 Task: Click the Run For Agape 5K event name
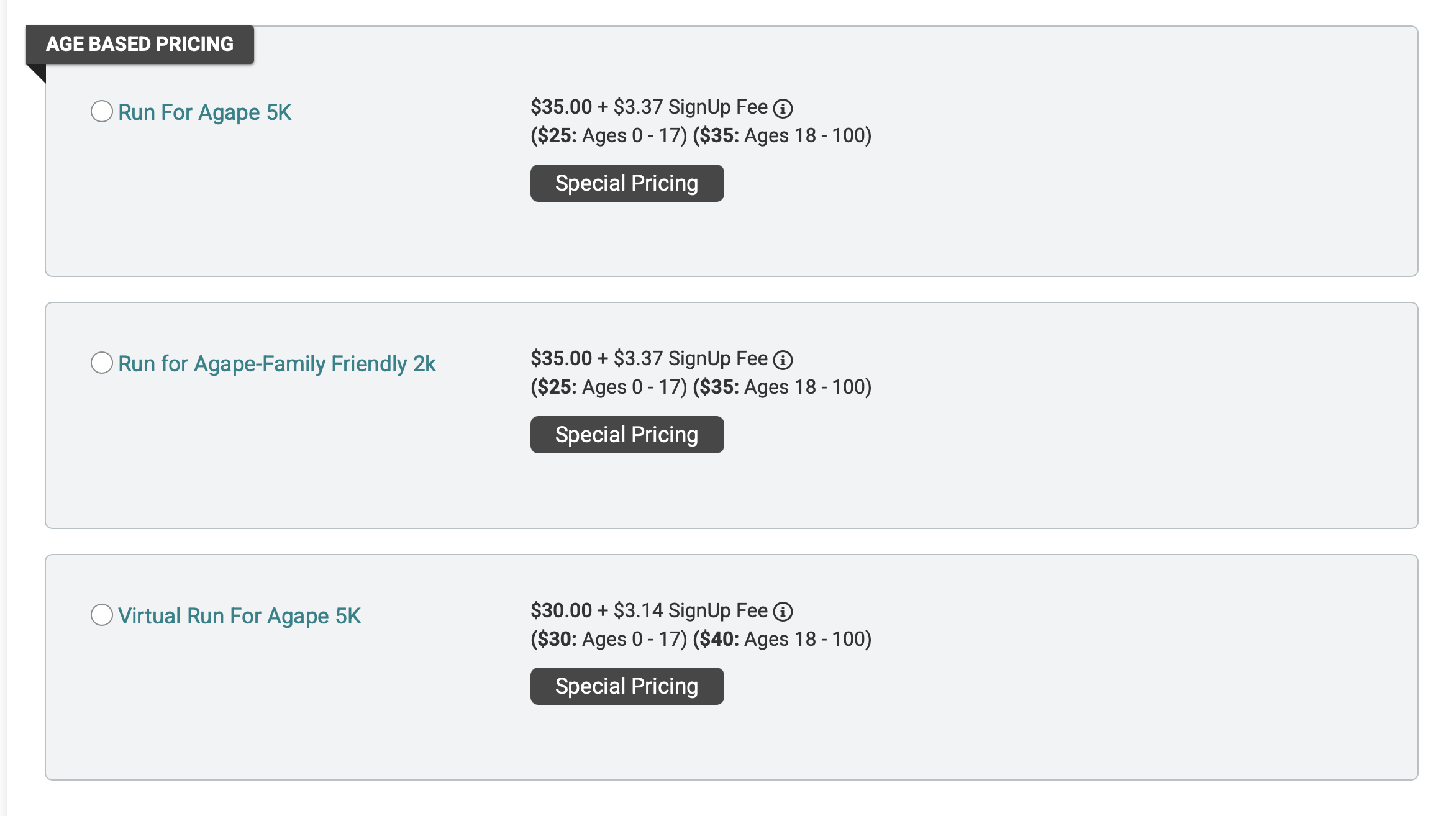tap(204, 112)
